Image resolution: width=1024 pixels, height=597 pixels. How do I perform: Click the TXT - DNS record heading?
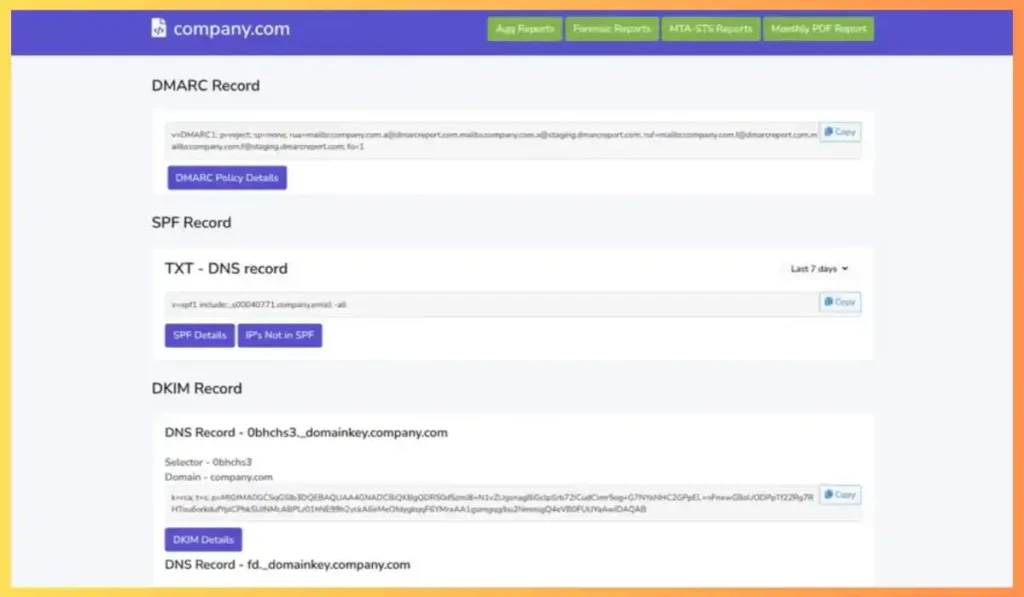tap(226, 268)
